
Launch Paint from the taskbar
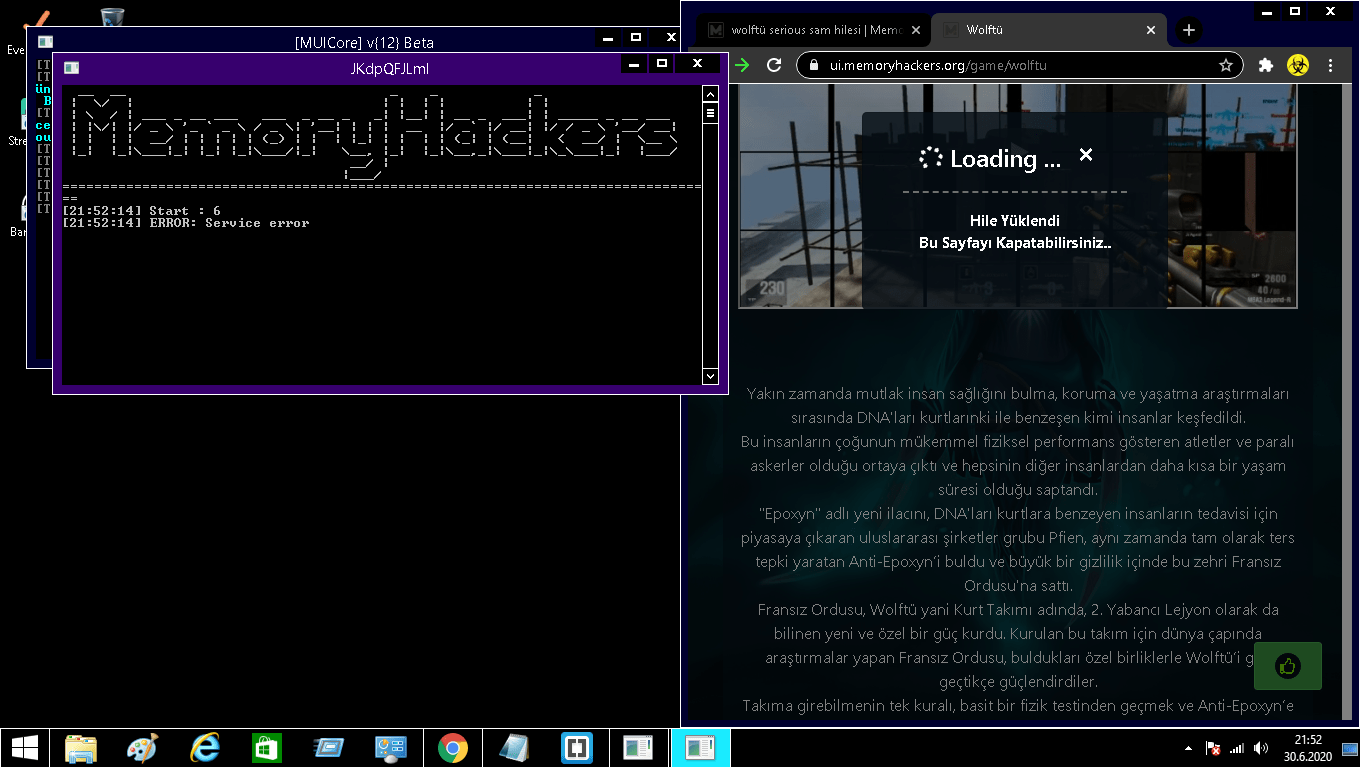tap(143, 748)
